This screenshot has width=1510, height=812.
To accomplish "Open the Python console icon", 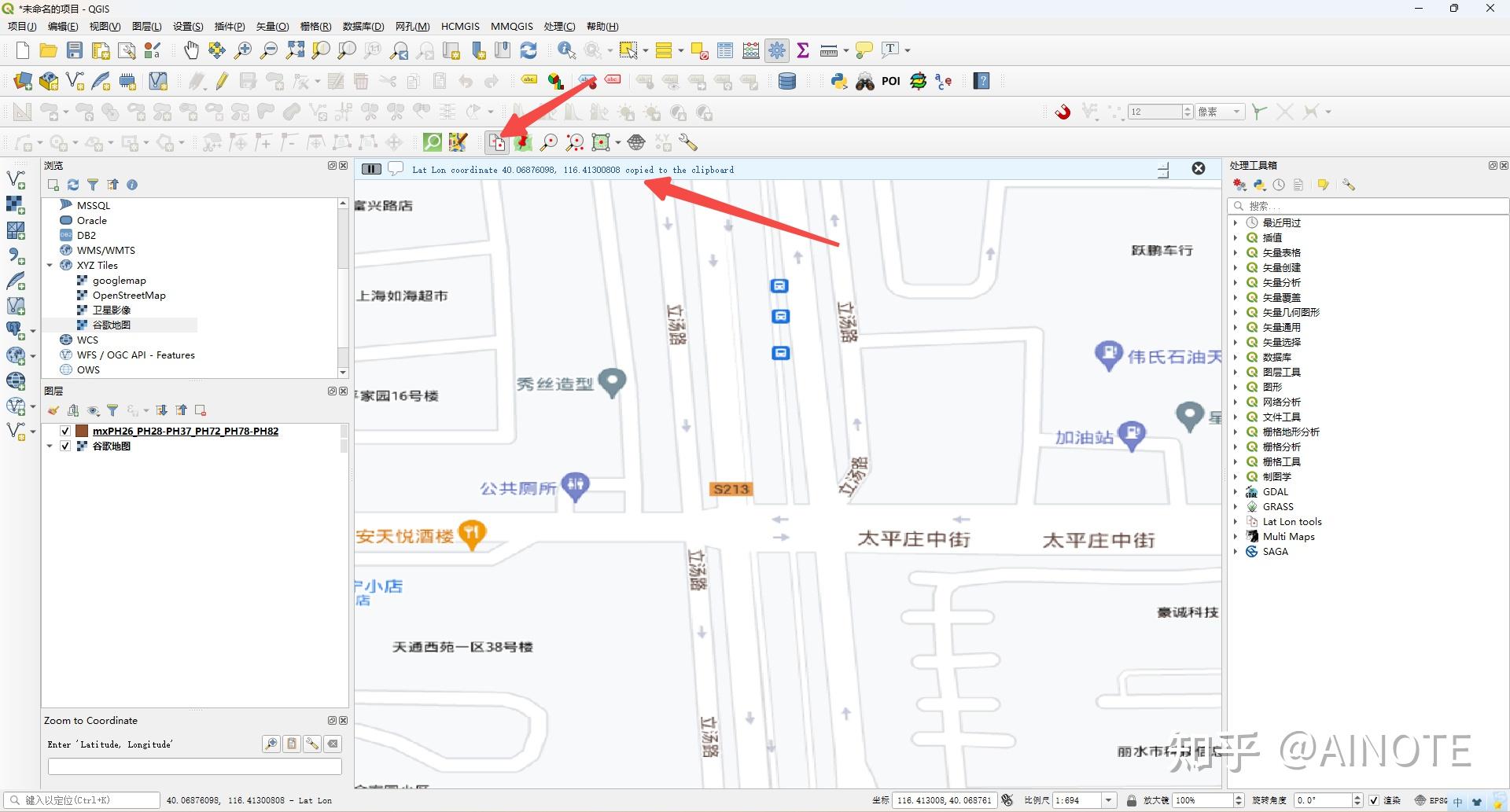I will tap(839, 81).
